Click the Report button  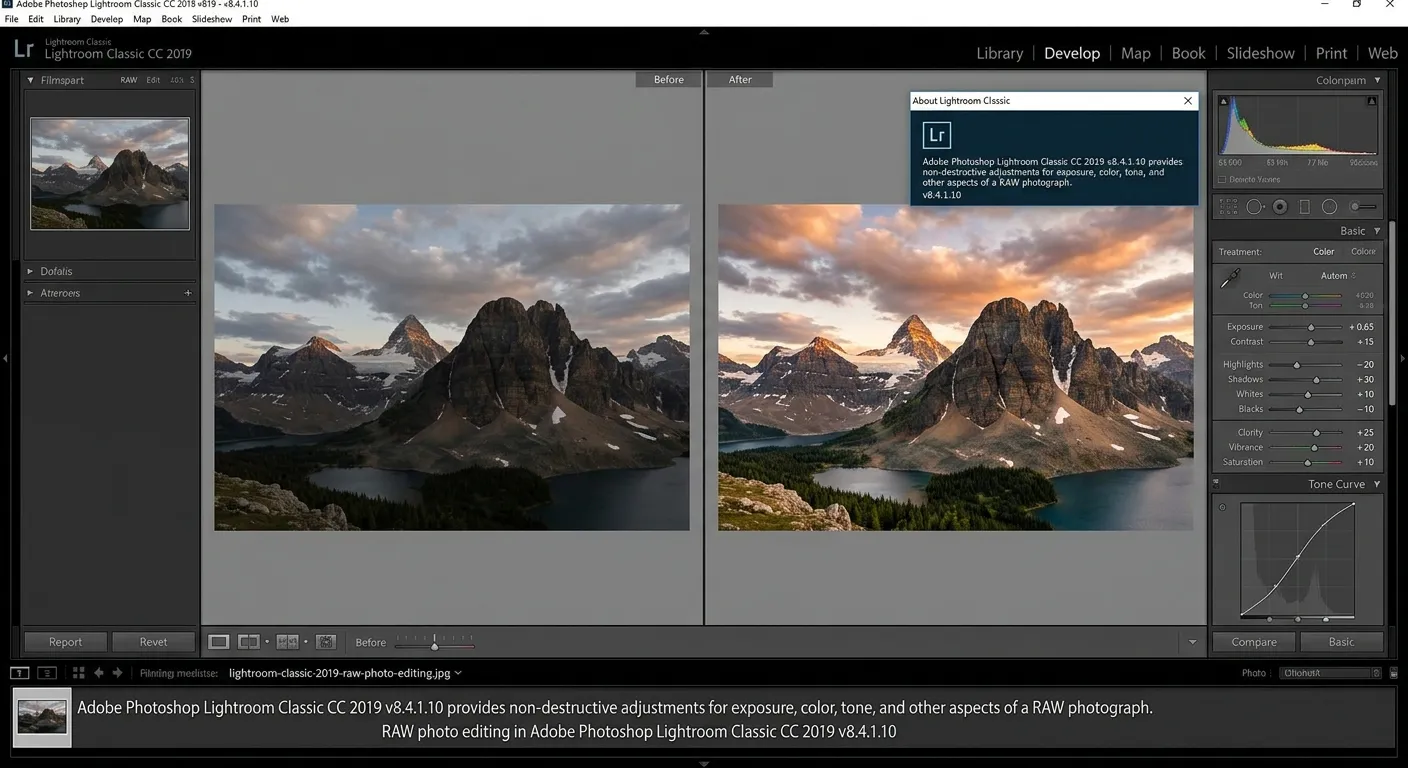(x=66, y=642)
